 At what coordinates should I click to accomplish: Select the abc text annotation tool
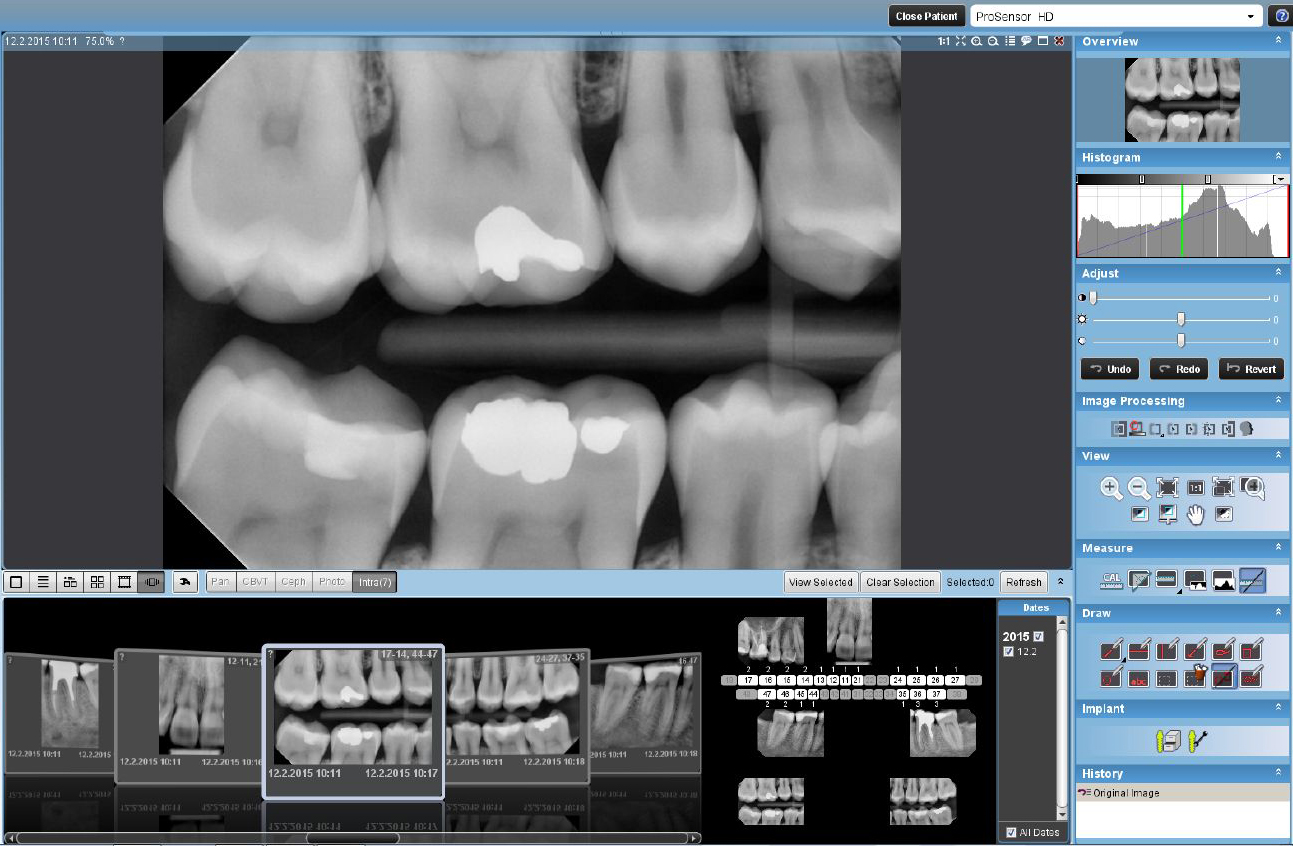coord(1138,678)
